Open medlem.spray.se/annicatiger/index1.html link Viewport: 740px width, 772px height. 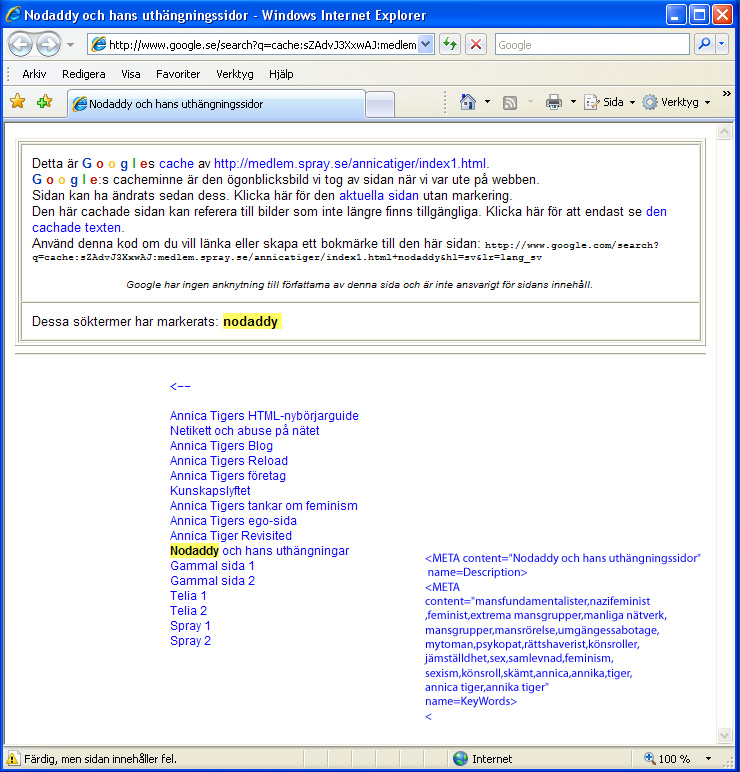(x=350, y=163)
